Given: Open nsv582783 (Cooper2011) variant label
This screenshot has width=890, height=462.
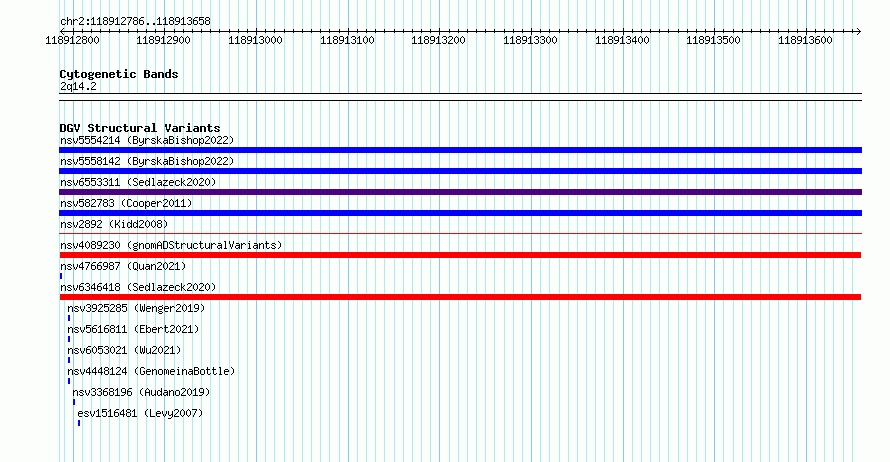Looking at the screenshot, I should (126, 203).
